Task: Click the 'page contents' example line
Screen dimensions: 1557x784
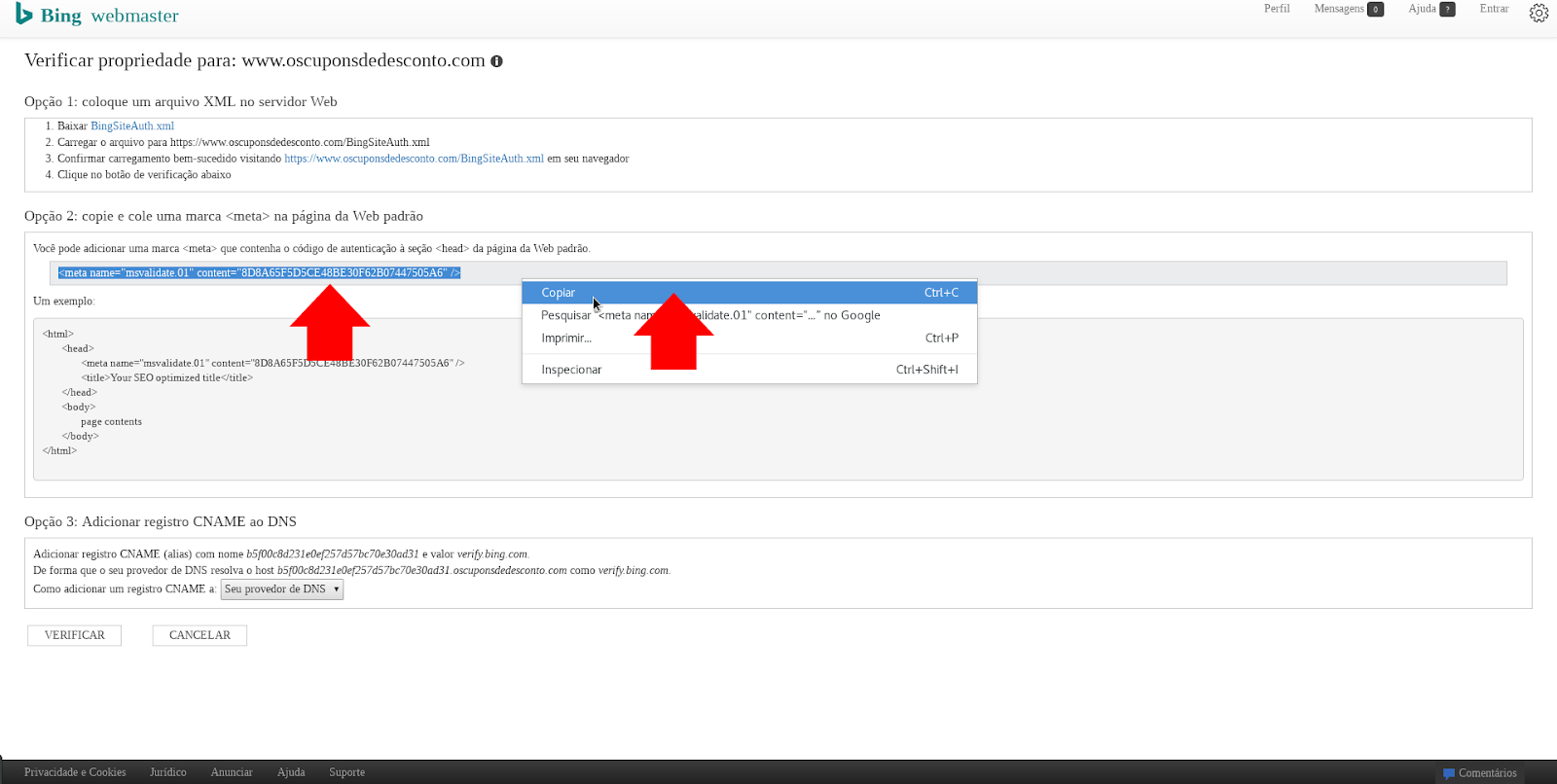Action: pos(111,422)
